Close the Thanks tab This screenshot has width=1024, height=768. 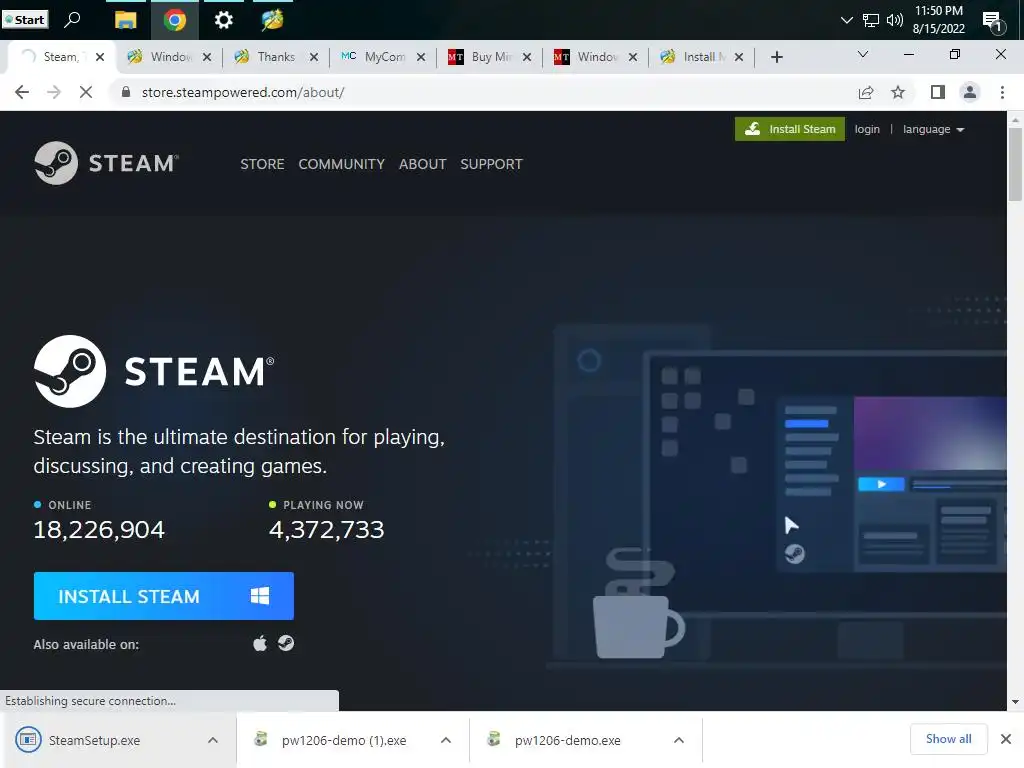tap(313, 57)
